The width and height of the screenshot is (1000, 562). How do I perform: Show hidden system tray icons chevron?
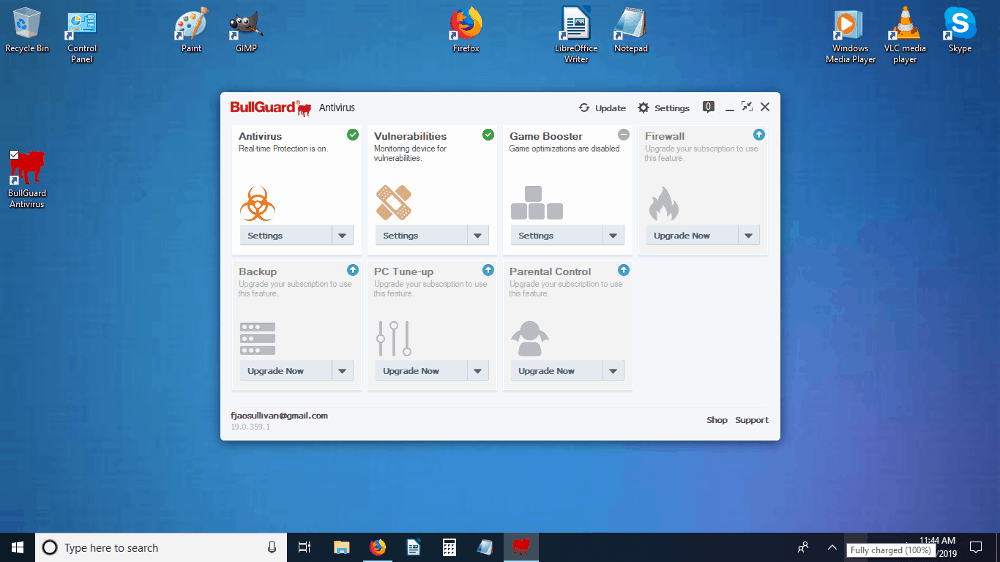click(x=832, y=547)
